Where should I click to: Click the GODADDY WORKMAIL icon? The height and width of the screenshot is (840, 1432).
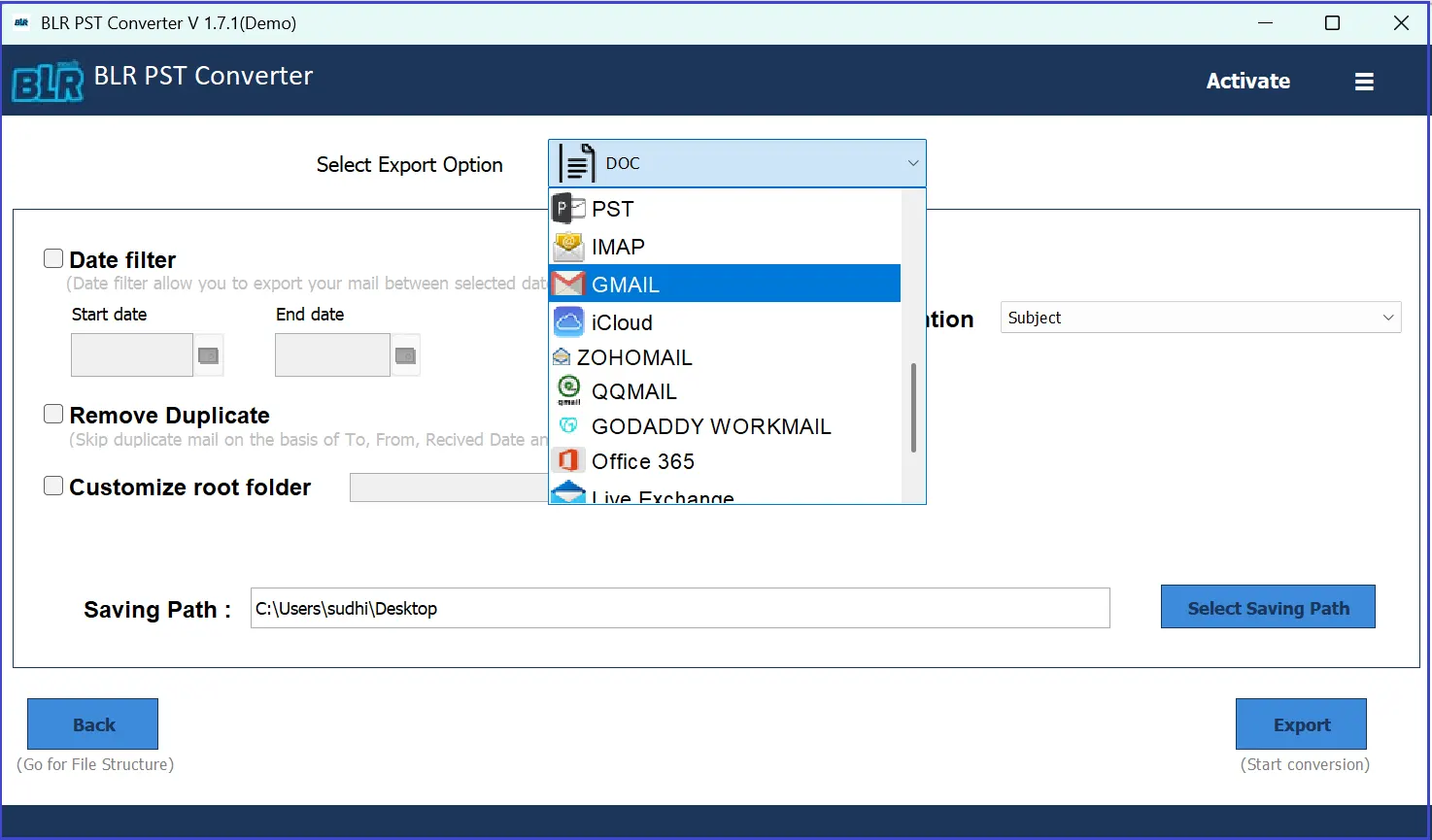[568, 425]
